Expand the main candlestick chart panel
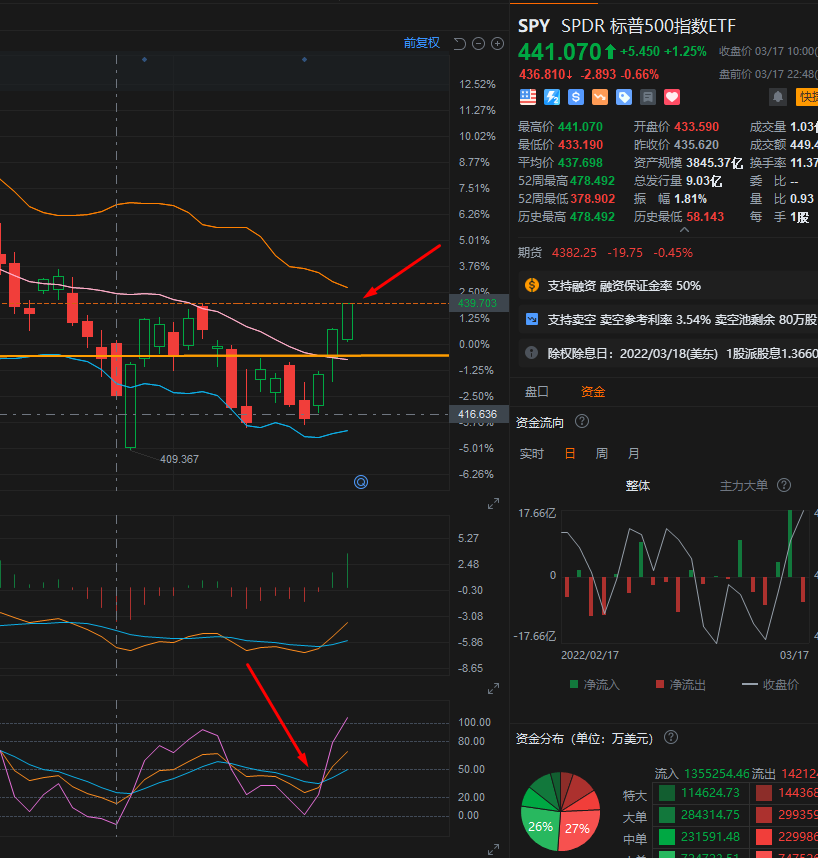Screen dimensions: 818x858 tap(494, 503)
